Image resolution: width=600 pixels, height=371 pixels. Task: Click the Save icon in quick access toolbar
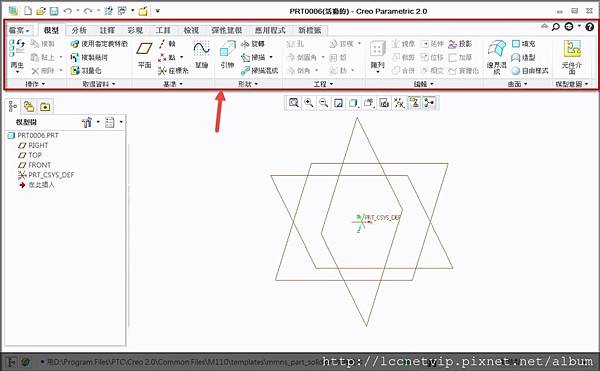point(54,11)
